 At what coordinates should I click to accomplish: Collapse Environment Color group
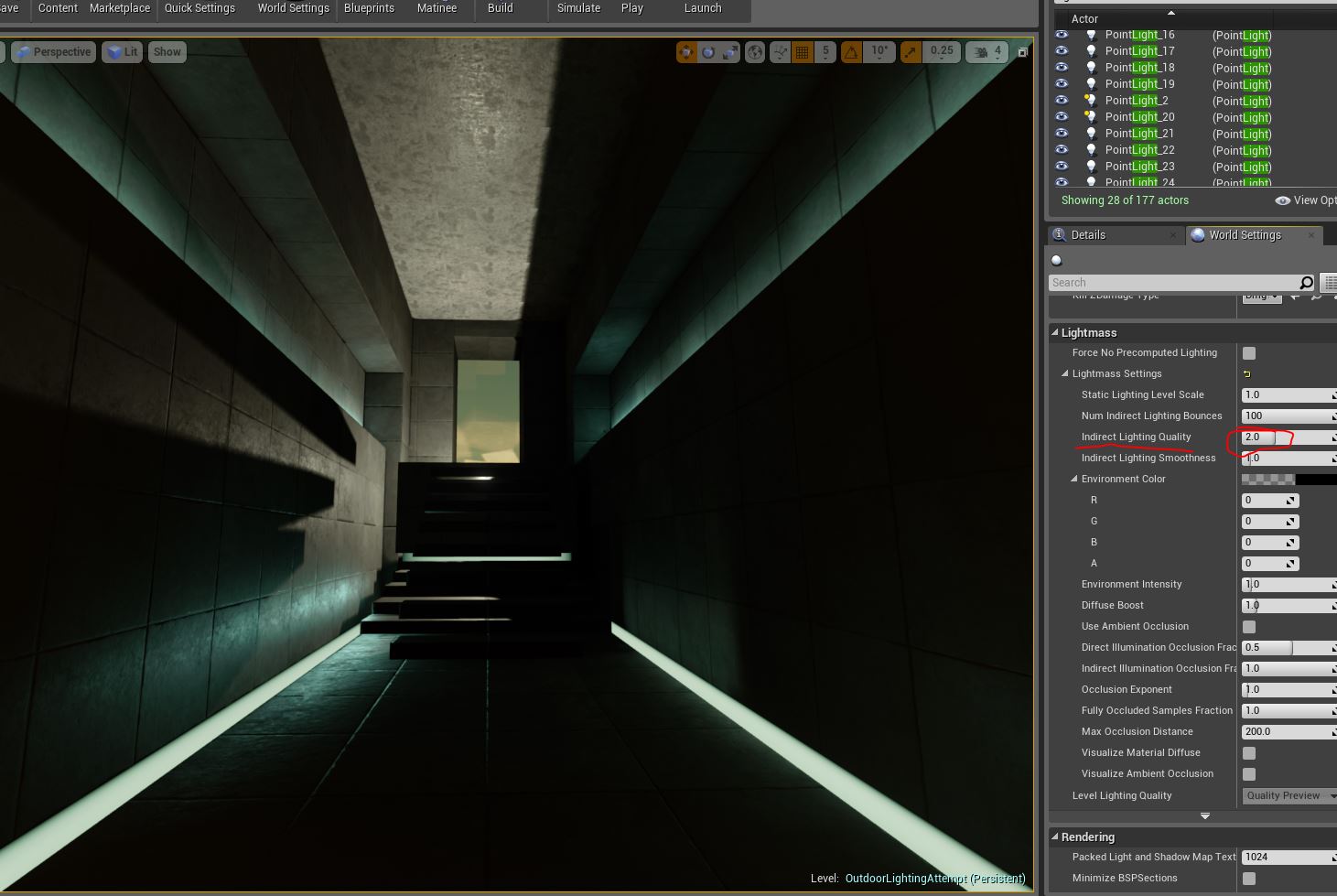point(1075,479)
